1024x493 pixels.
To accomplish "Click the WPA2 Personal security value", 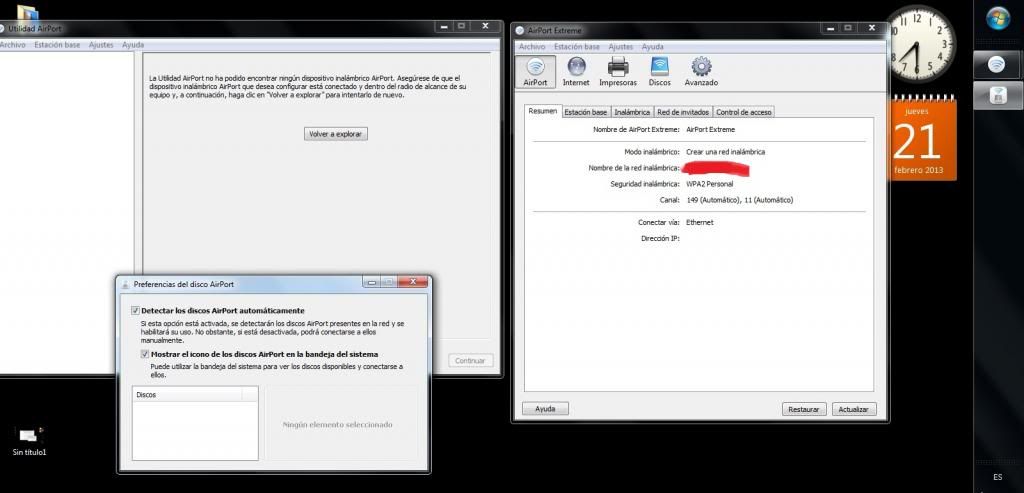I will coord(710,184).
